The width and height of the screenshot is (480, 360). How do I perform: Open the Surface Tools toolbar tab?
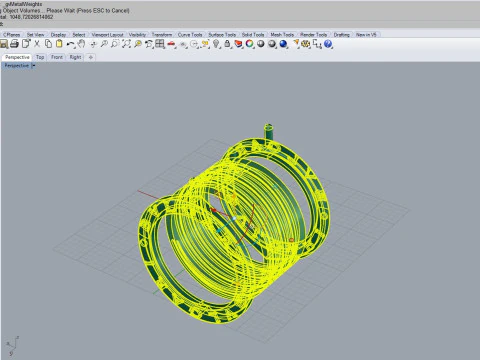222,35
